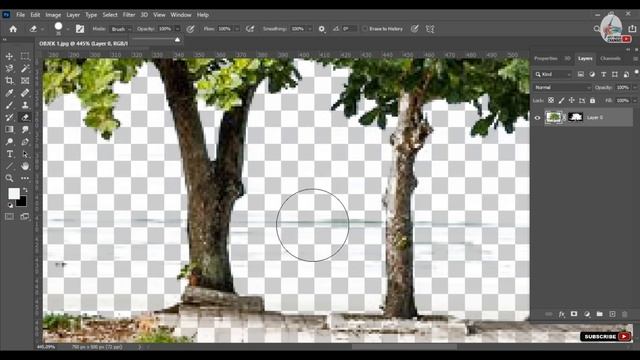This screenshot has width=640, height=360.
Task: Switch to the Channels tab
Action: (x=611, y=58)
